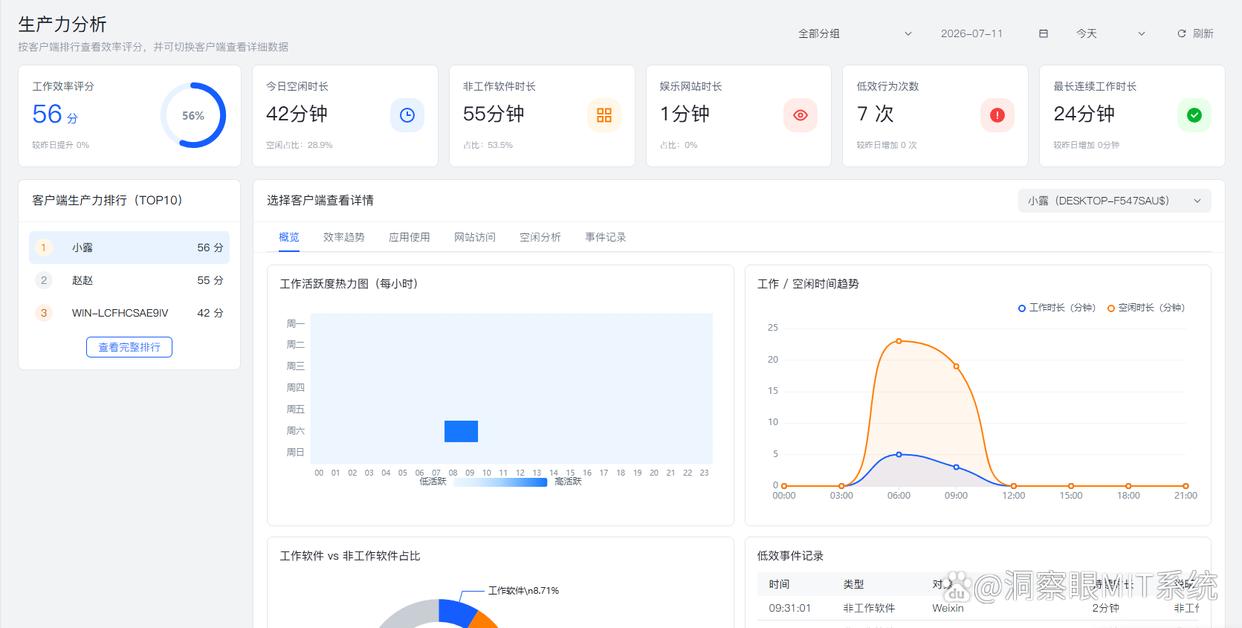Click the 1分钟 entertainment site value
1242x628 pixels.
[685, 114]
